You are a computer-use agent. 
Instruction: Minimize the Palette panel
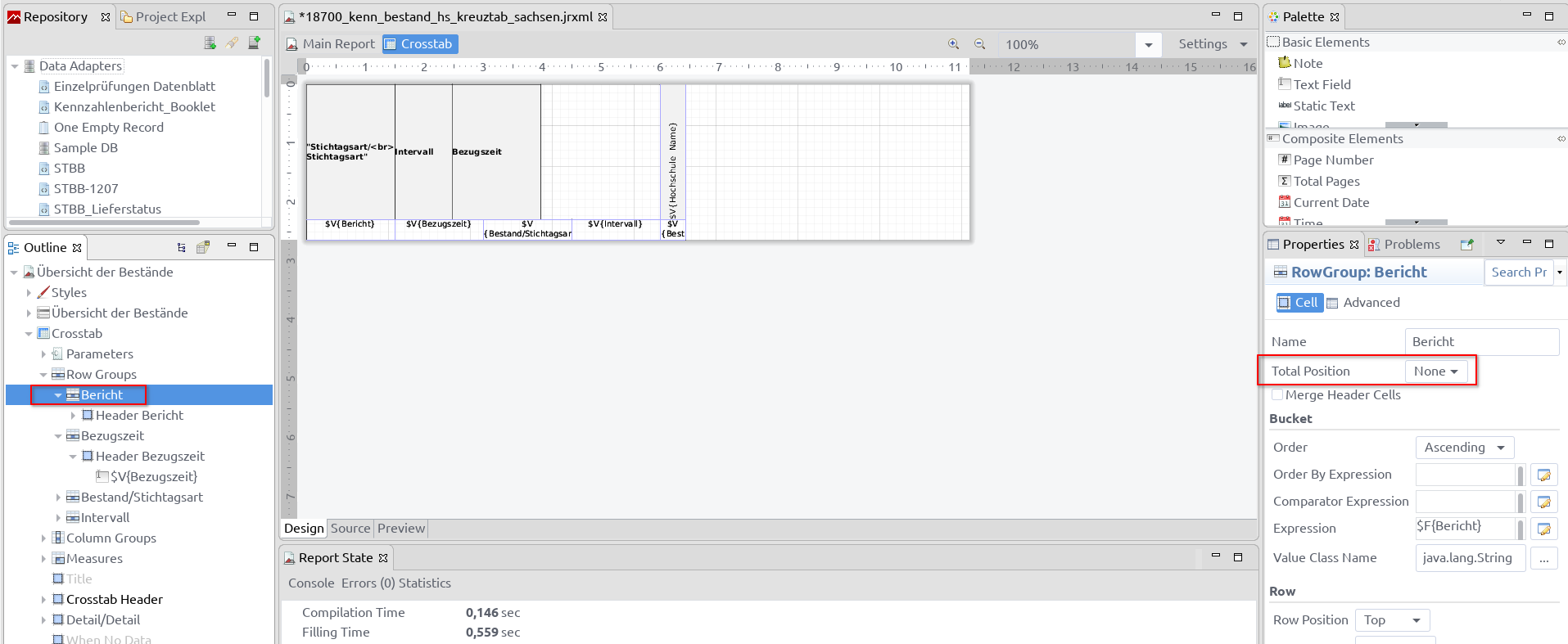point(1526,16)
